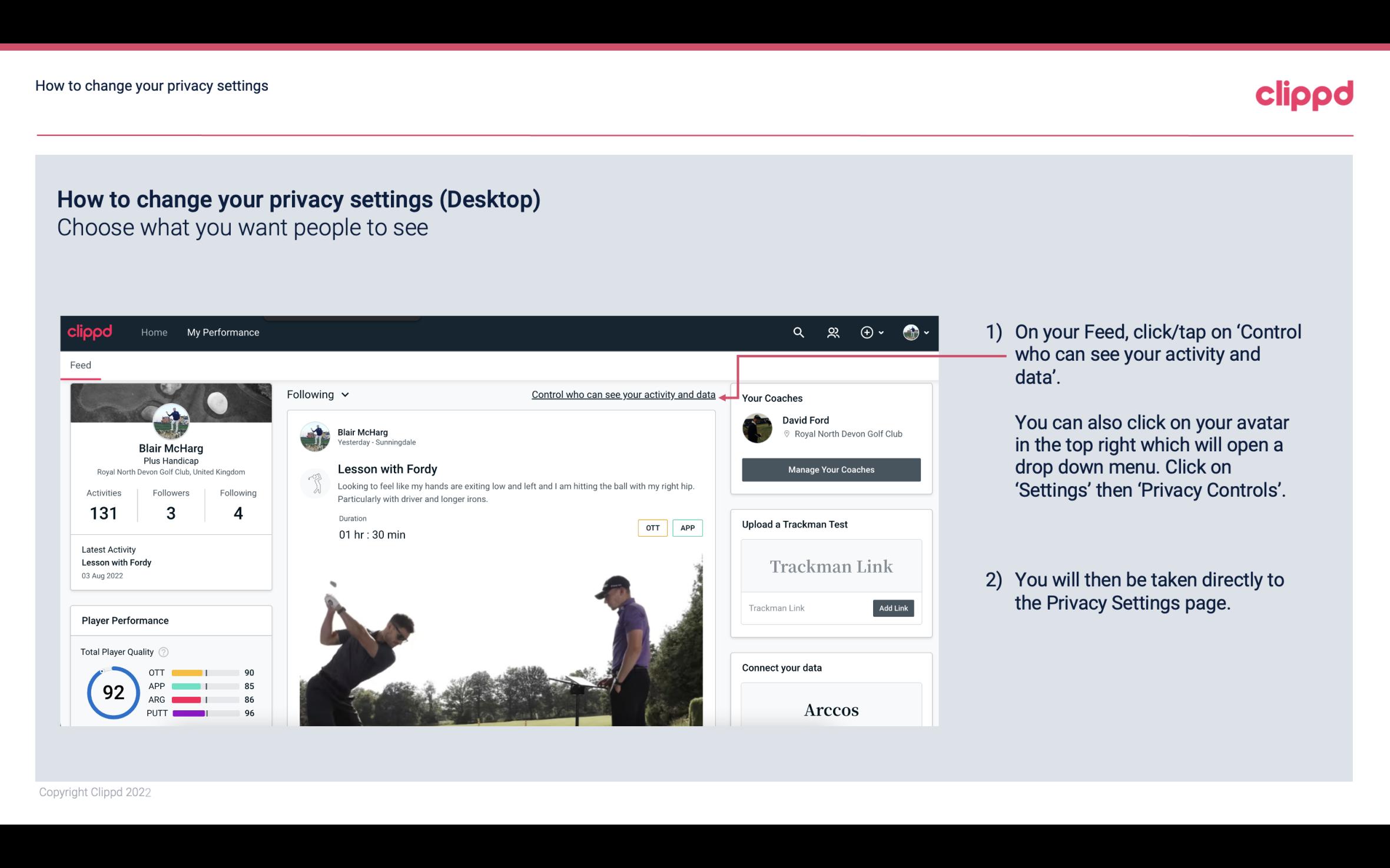Click the profile/people icon in navigation
Screen dimensions: 1390x868
834,332
